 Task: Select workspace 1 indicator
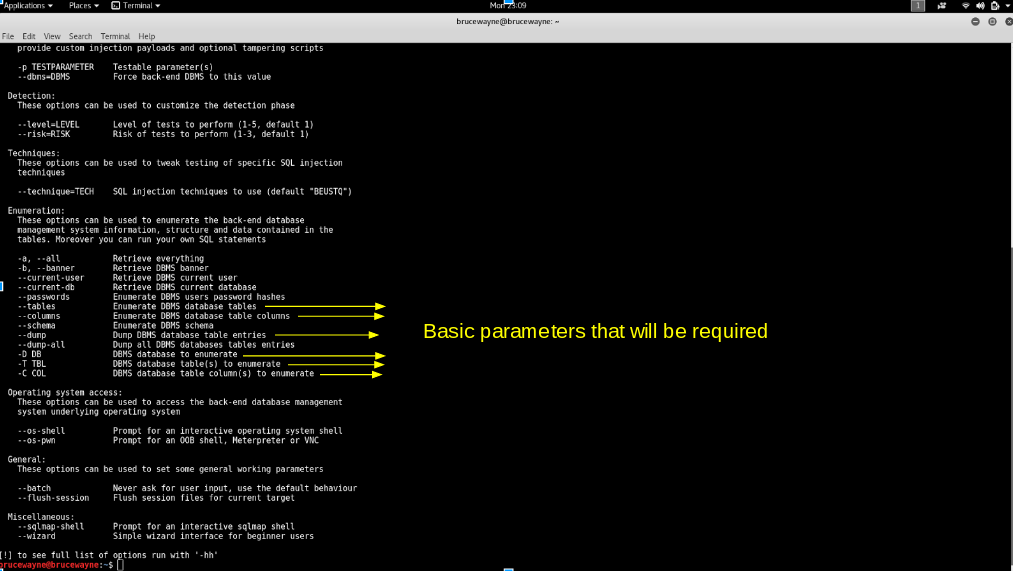click(x=917, y=6)
